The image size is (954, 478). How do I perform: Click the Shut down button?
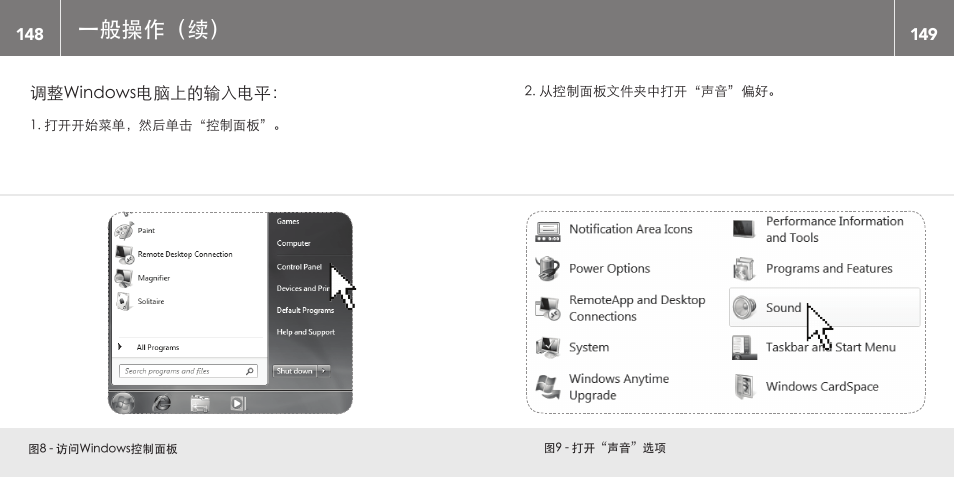click(294, 370)
